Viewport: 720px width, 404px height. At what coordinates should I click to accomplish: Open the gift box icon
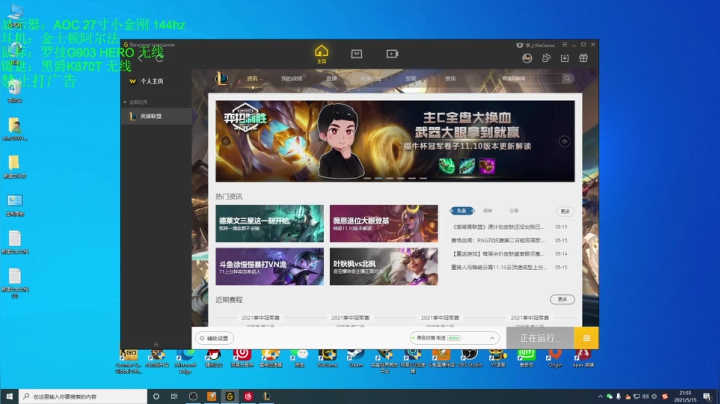(583, 58)
